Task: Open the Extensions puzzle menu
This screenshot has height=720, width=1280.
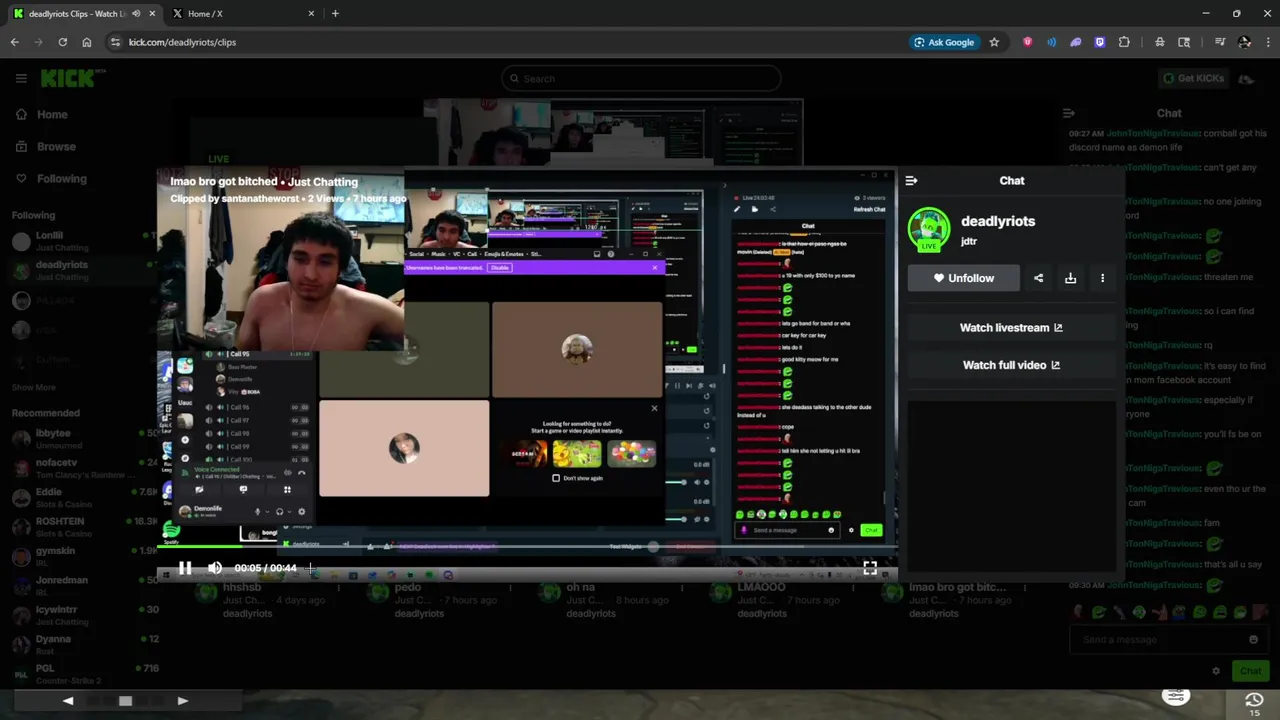Action: 1124,42
